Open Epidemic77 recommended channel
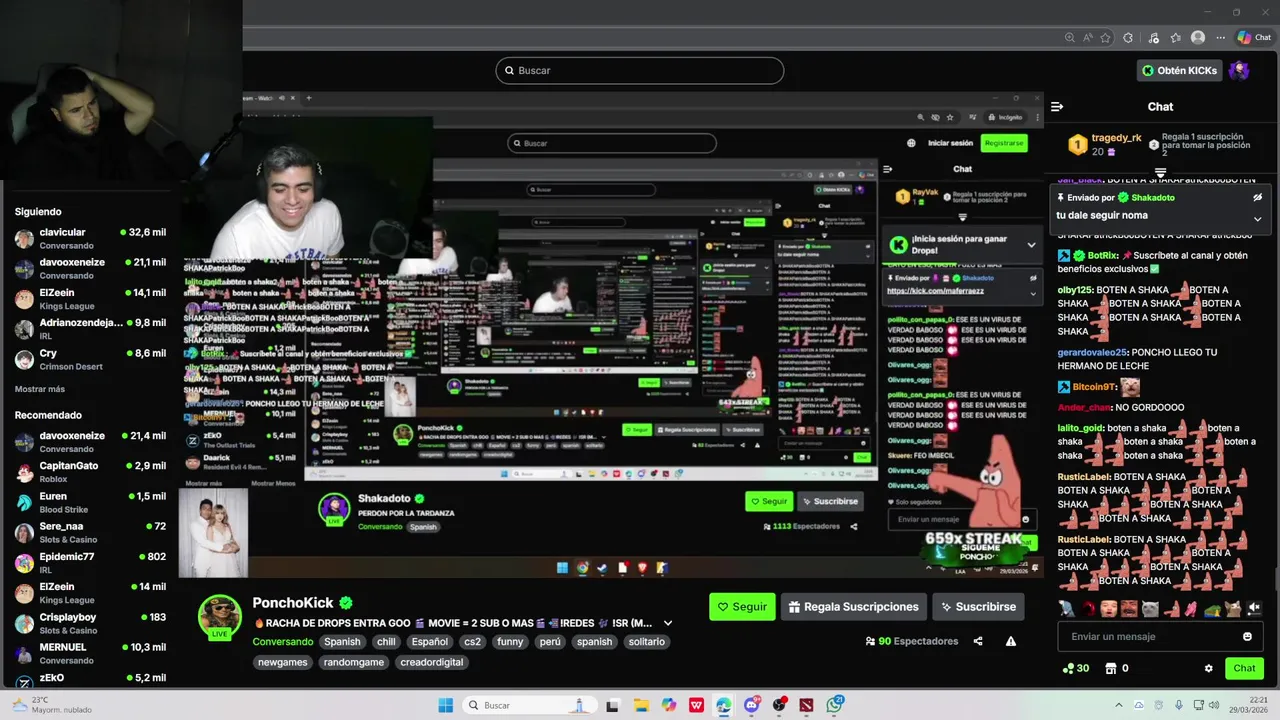 tap(90, 562)
